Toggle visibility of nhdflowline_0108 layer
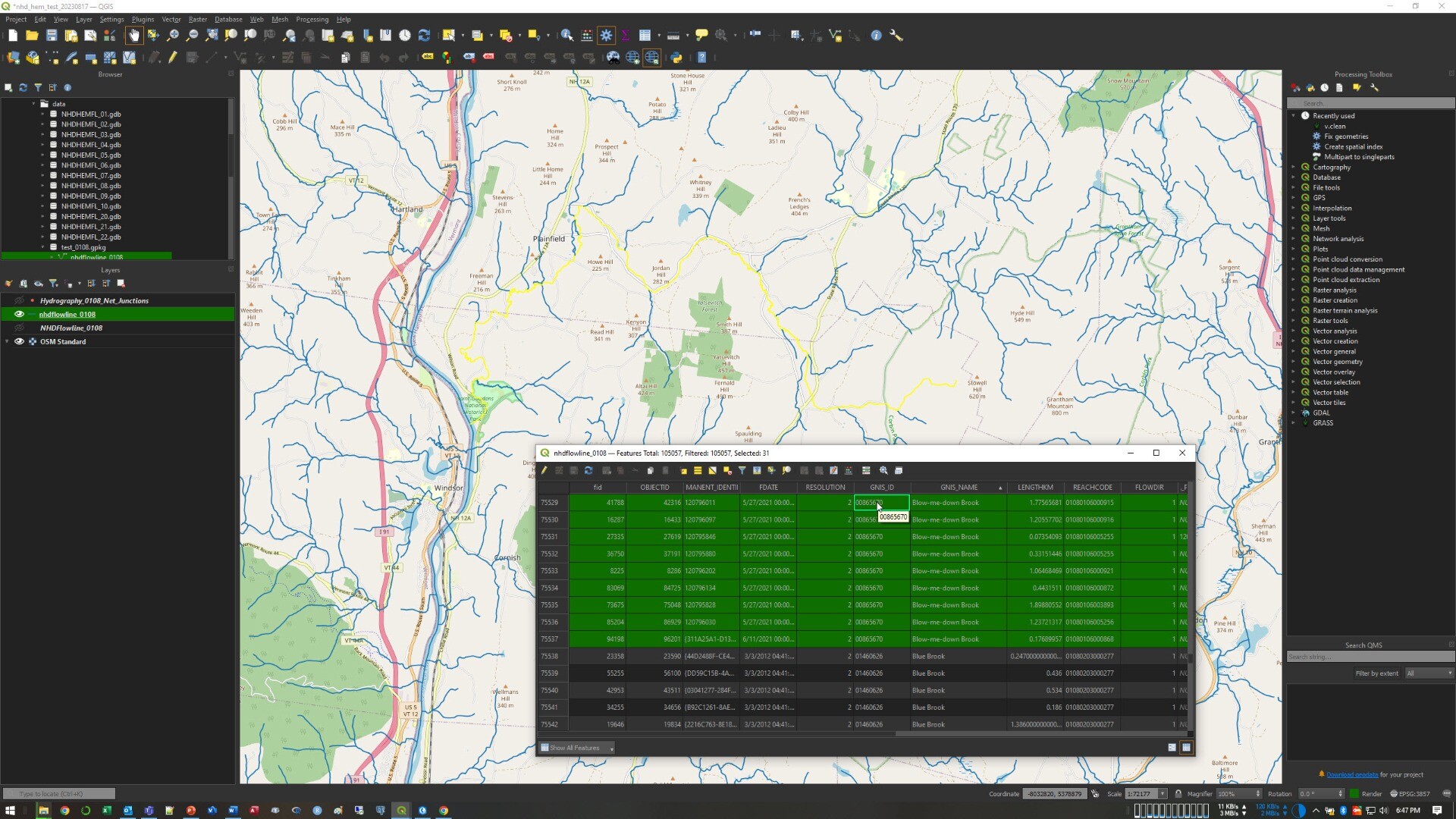Screen dimensions: 1456x819 tap(19, 314)
